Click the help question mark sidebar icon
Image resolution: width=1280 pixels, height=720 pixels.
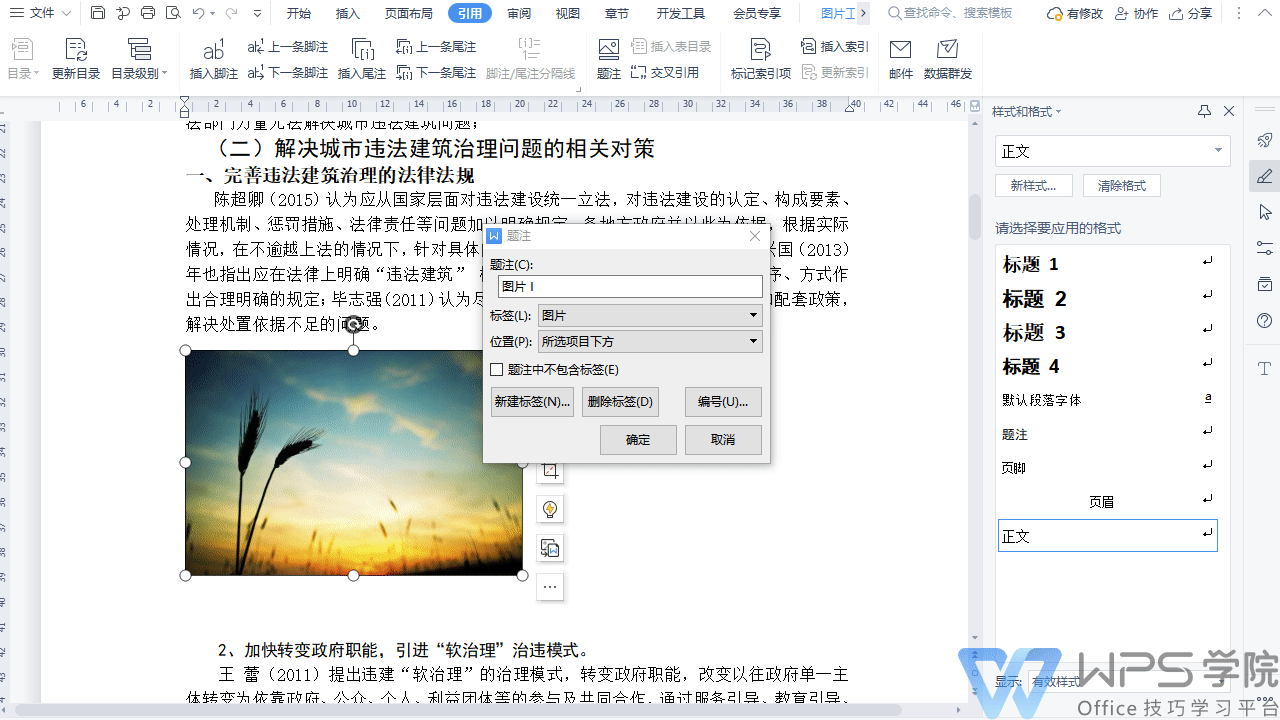[x=1265, y=321]
